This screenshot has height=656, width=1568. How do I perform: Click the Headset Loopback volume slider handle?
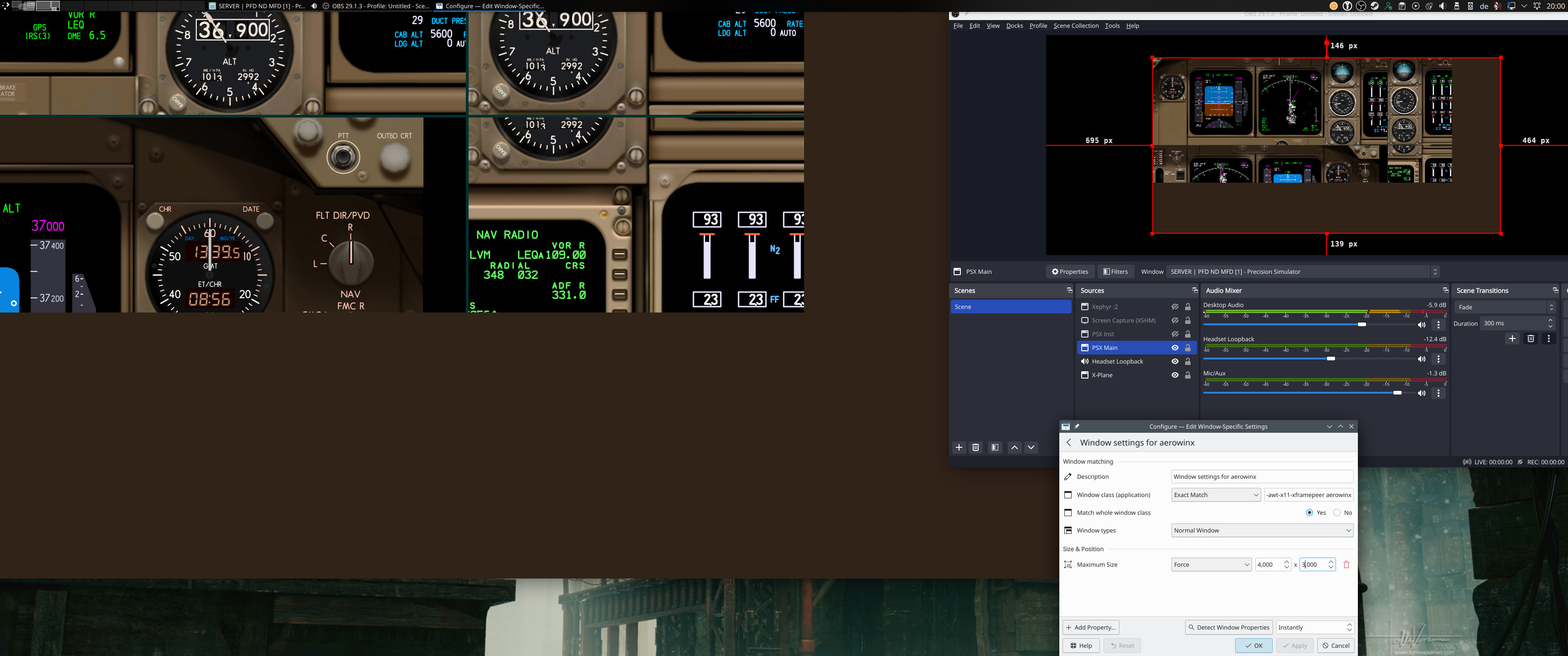1331,359
